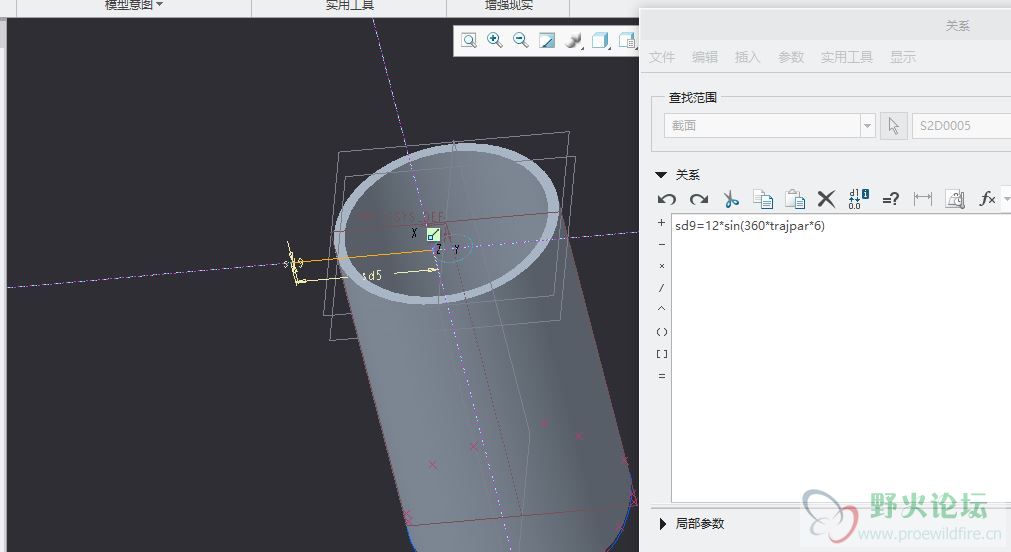Click the show dimension icon
Image resolution: width=1011 pixels, height=552 pixels.
[923, 199]
